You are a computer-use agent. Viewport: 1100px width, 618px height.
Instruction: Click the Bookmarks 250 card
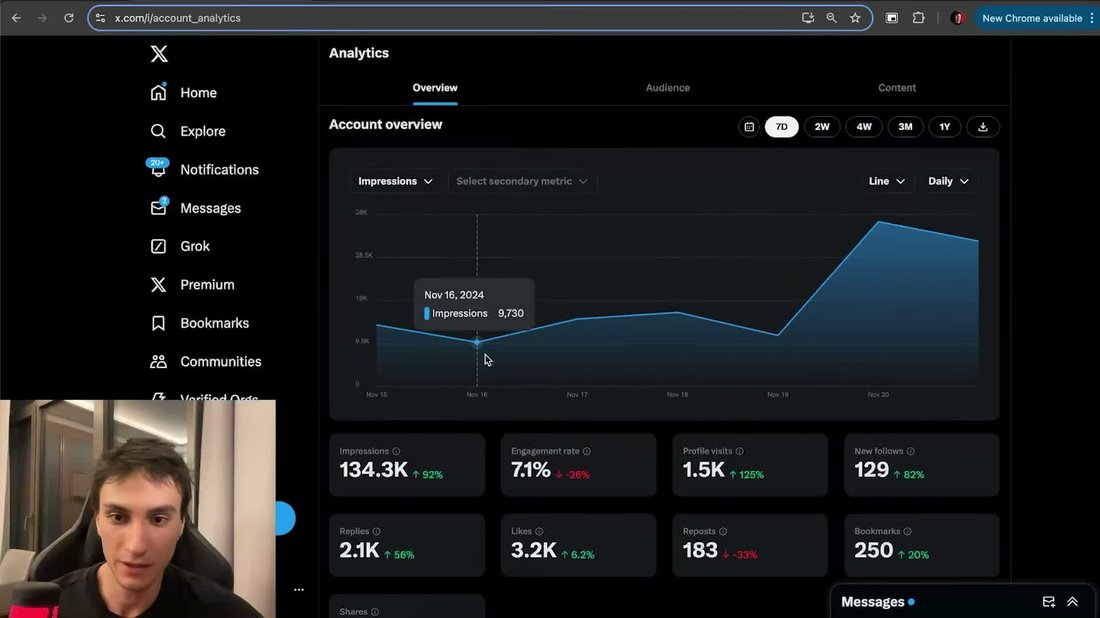click(922, 545)
